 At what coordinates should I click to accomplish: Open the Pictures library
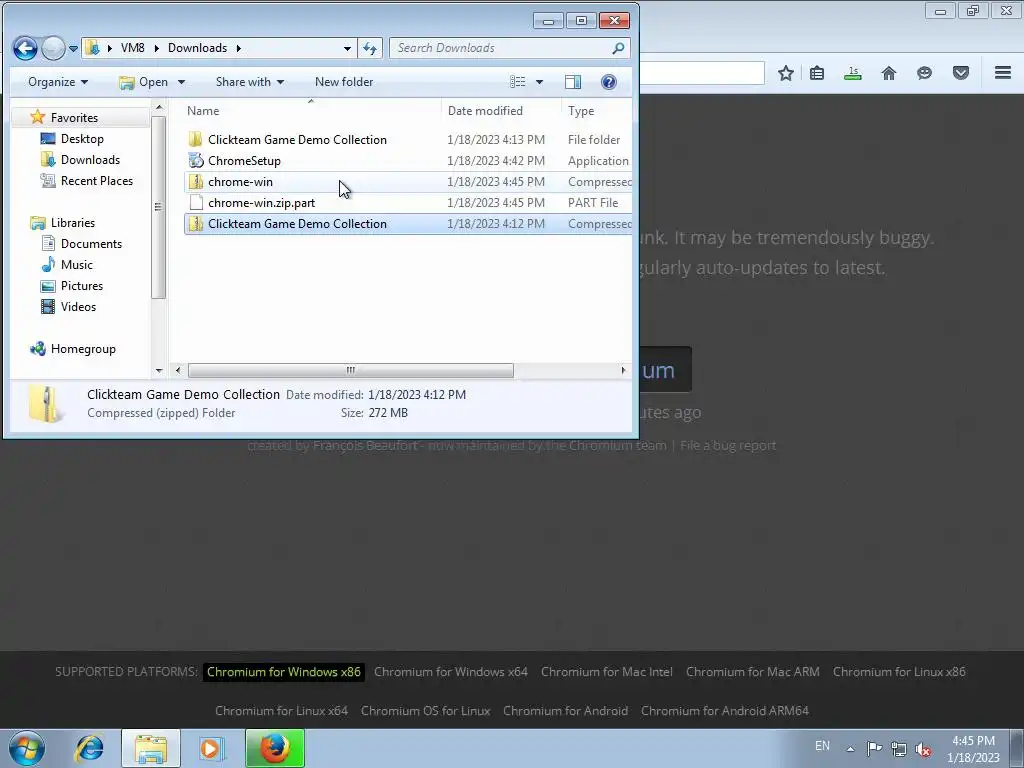82,285
